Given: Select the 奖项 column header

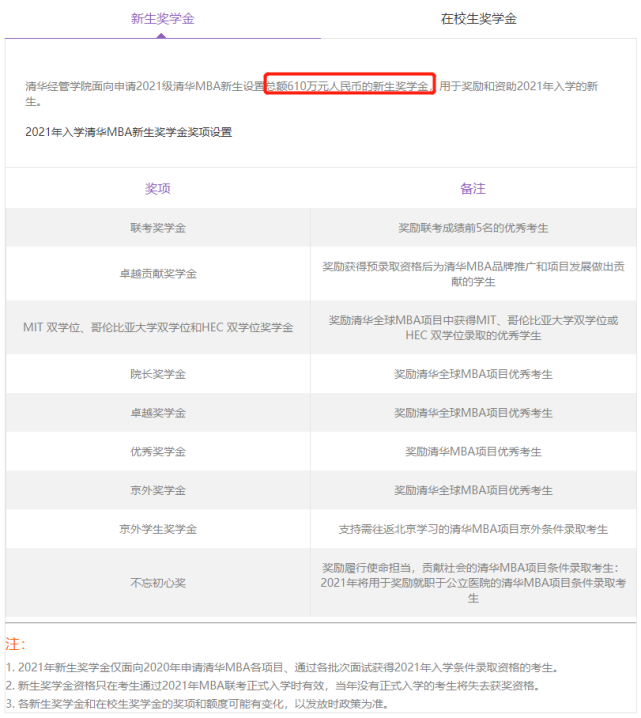Looking at the screenshot, I should 158,189.
